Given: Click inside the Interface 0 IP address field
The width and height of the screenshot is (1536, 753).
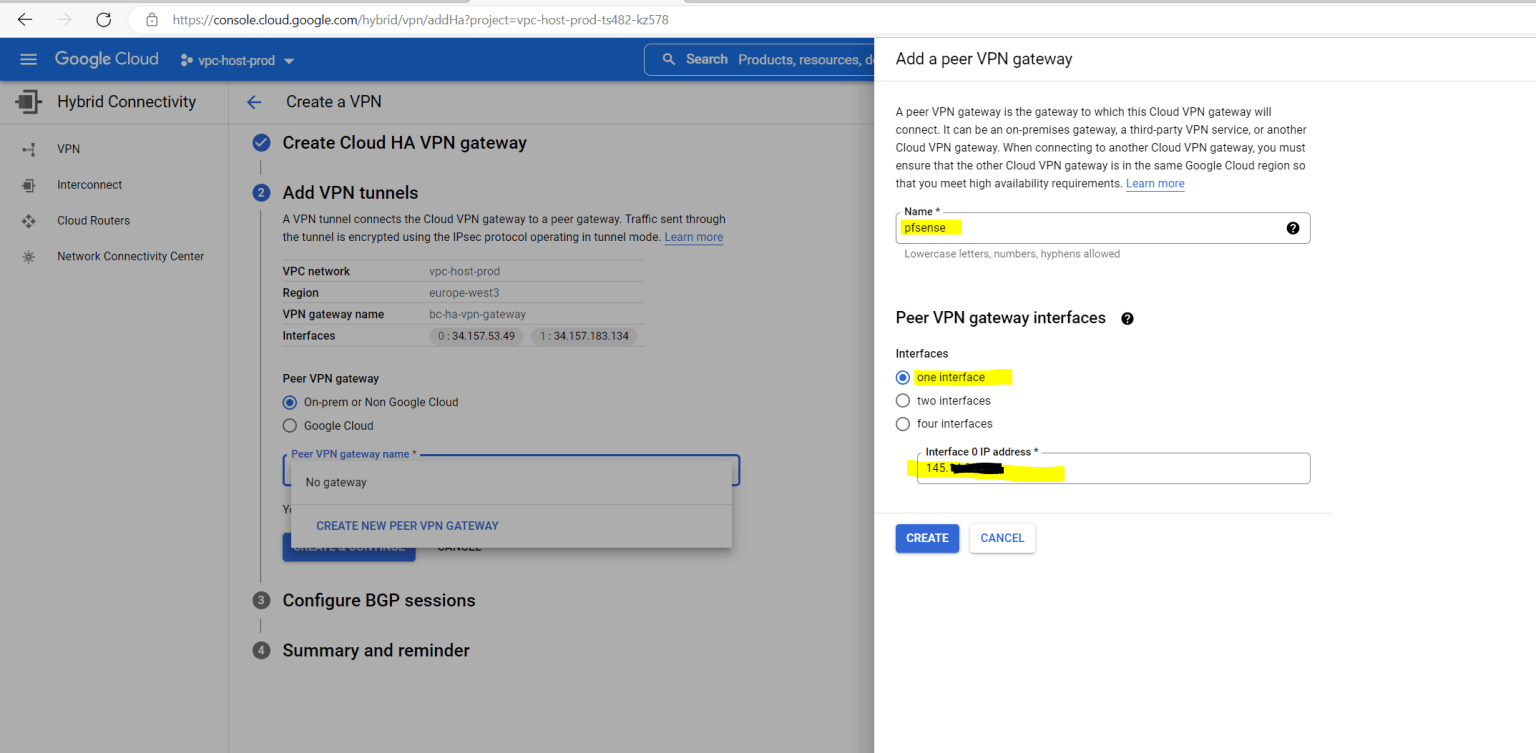Looking at the screenshot, I should point(1112,468).
